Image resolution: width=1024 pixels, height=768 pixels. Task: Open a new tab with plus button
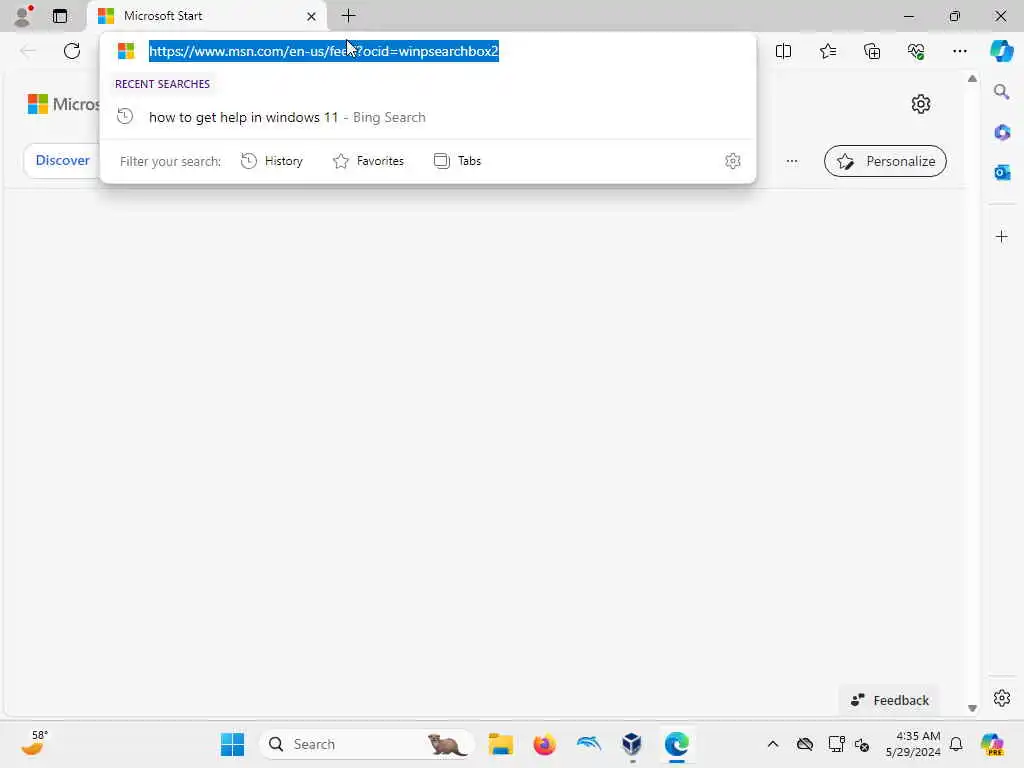pos(349,16)
